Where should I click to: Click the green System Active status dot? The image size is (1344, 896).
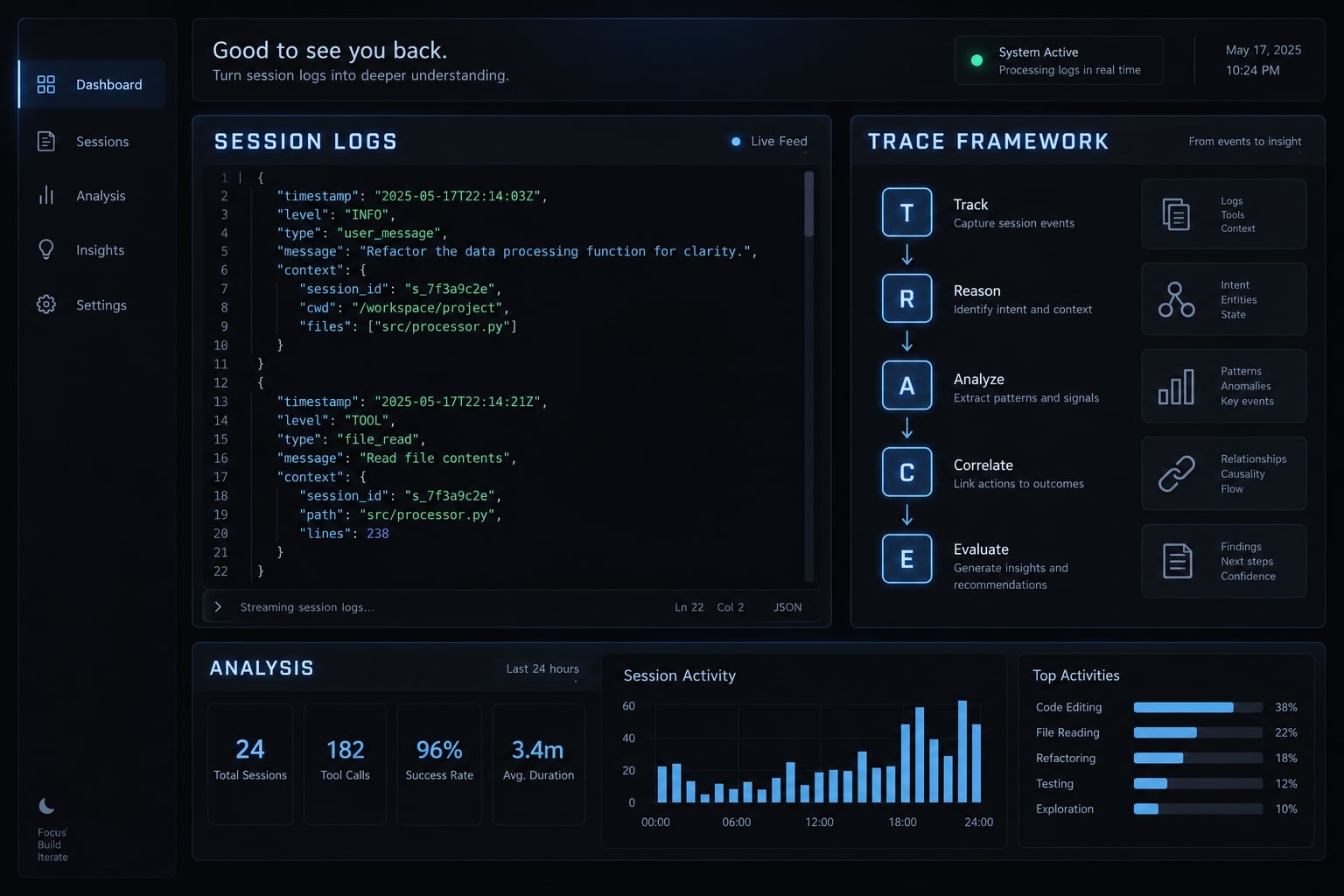[977, 60]
